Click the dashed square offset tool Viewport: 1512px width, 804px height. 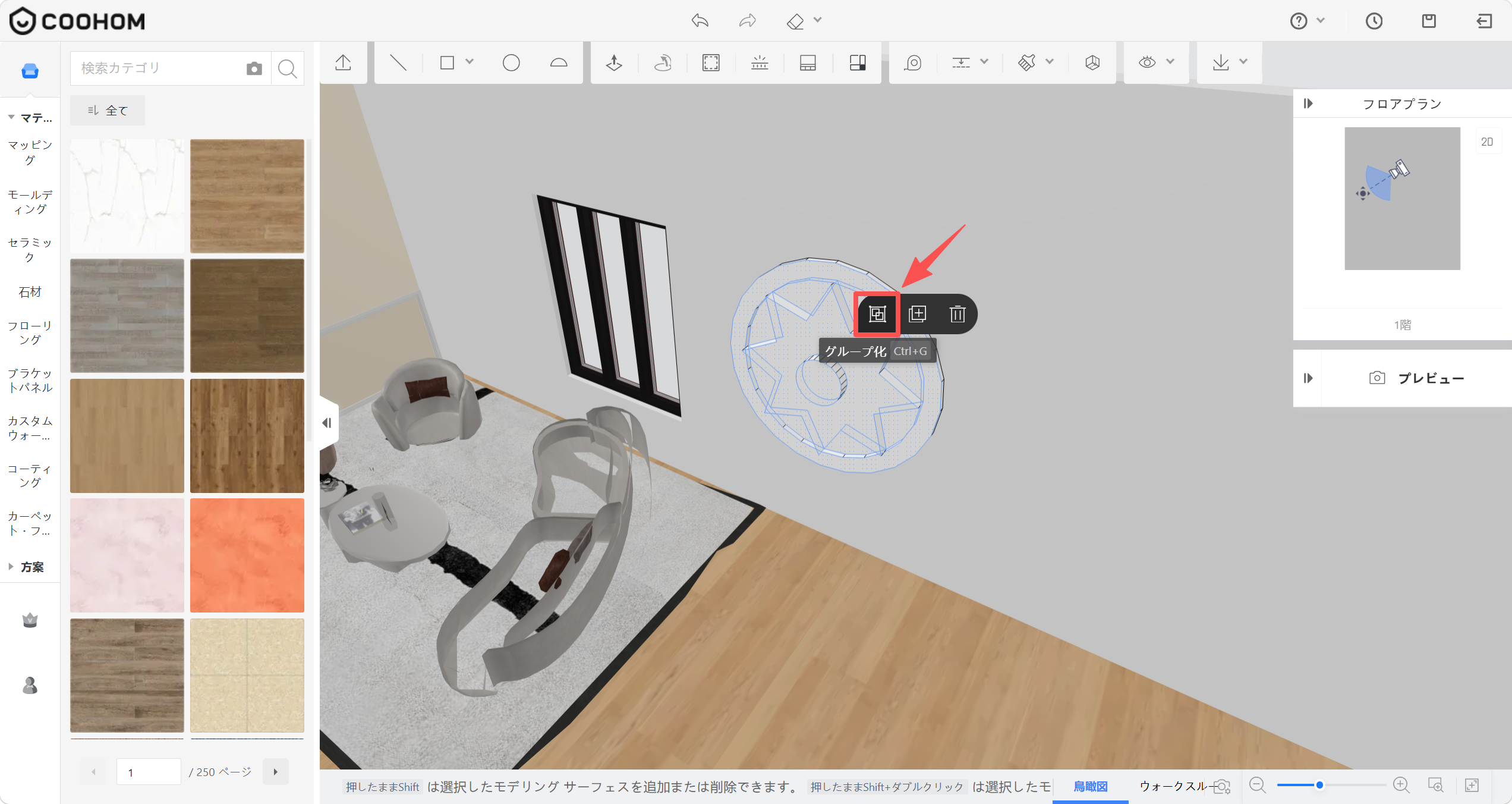(711, 62)
